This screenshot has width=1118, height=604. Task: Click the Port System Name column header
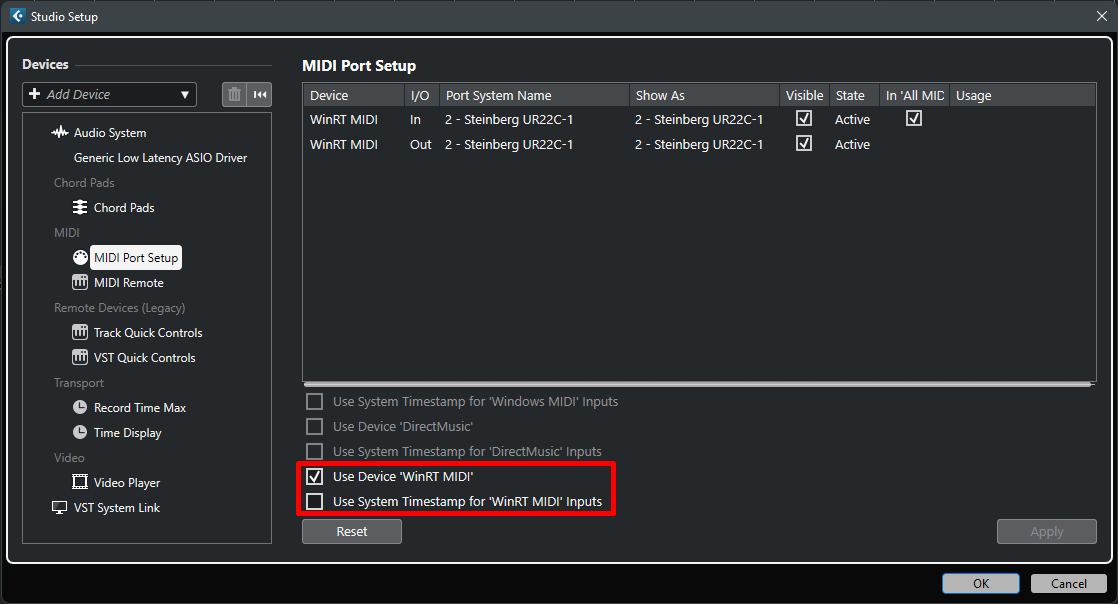point(499,96)
